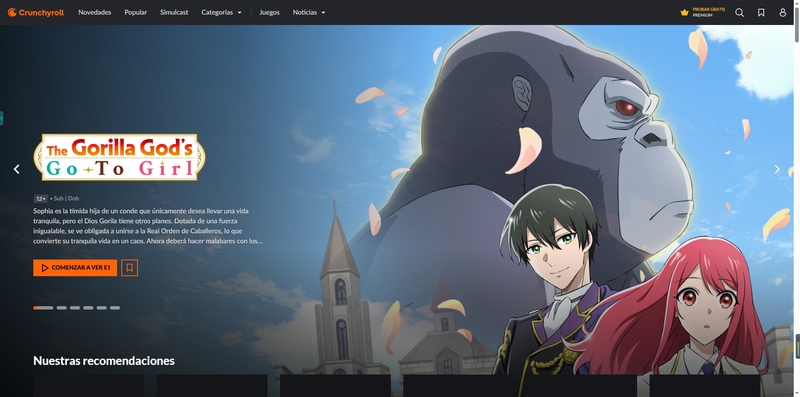Click the series description starting "Sophia es la tímida"
The image size is (800, 397).
(148, 226)
